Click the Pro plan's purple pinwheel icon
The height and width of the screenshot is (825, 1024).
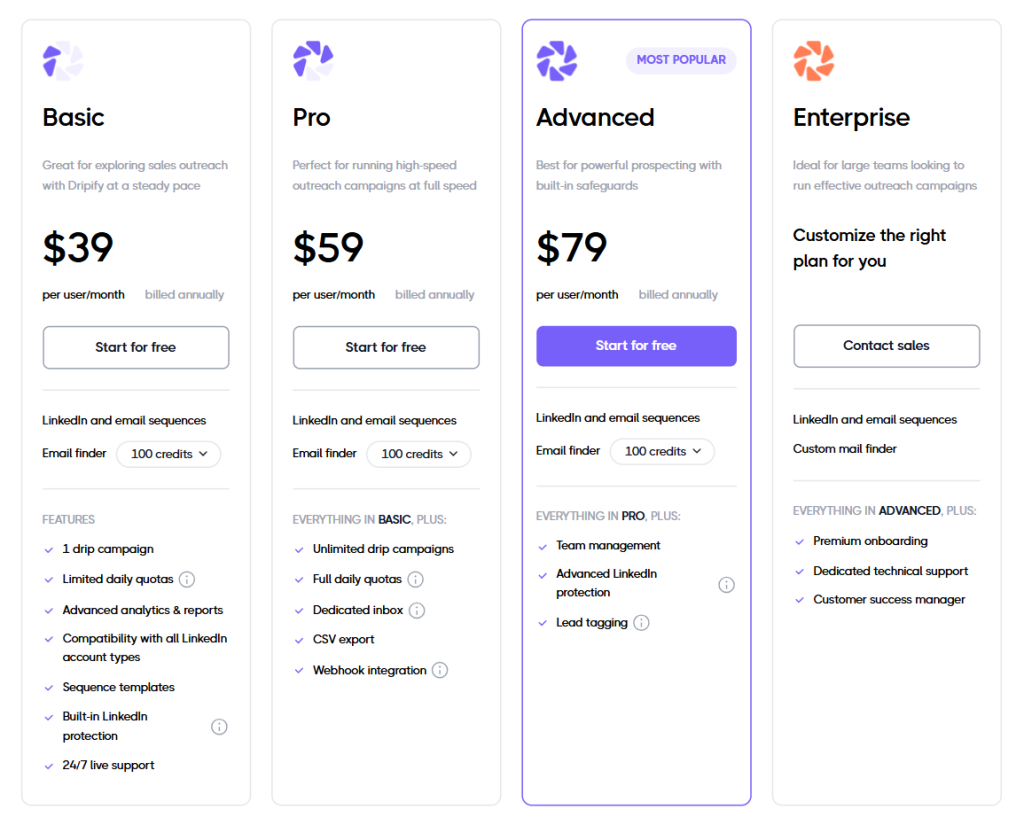pyautogui.click(x=311, y=60)
